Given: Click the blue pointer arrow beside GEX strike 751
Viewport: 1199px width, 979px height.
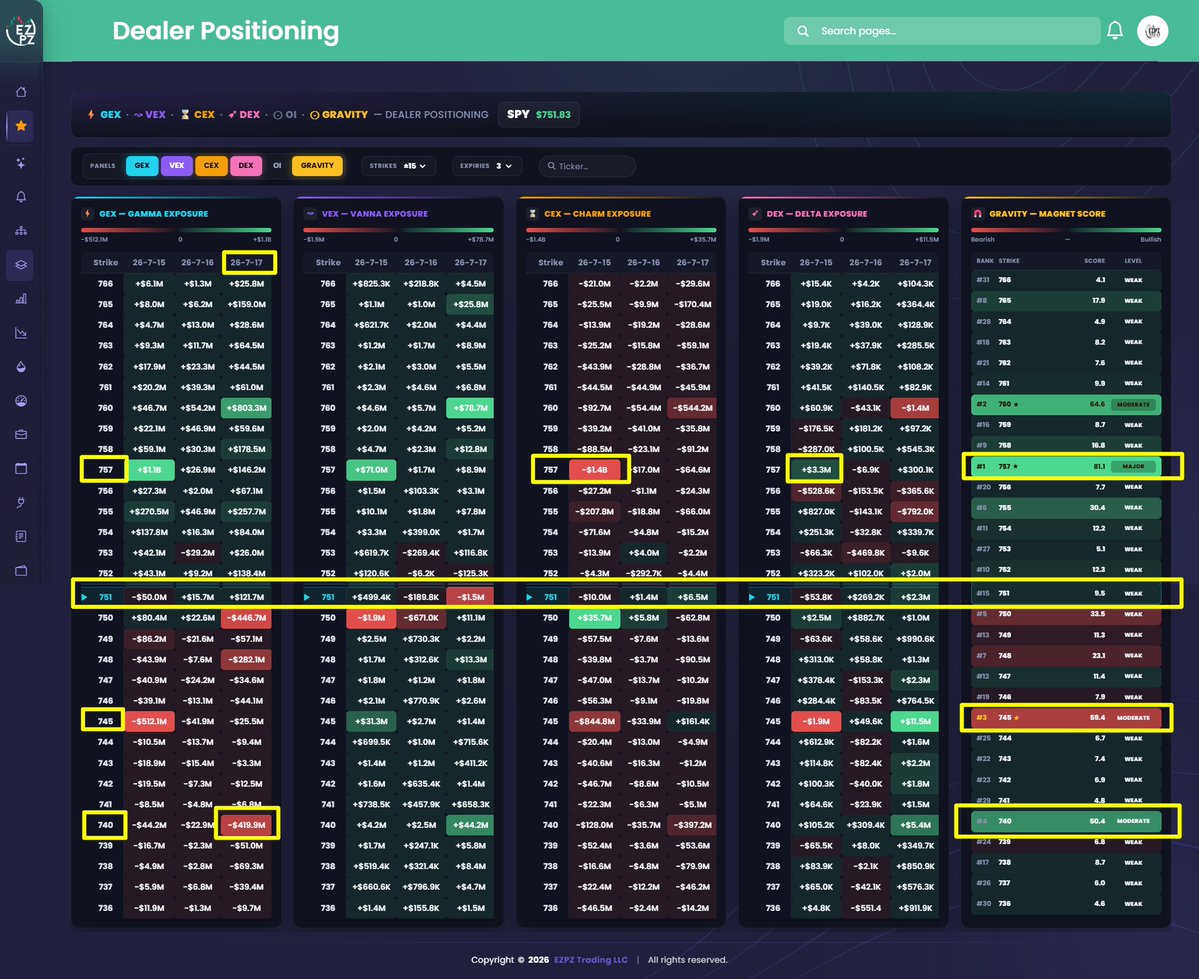Looking at the screenshot, I should click(x=84, y=597).
